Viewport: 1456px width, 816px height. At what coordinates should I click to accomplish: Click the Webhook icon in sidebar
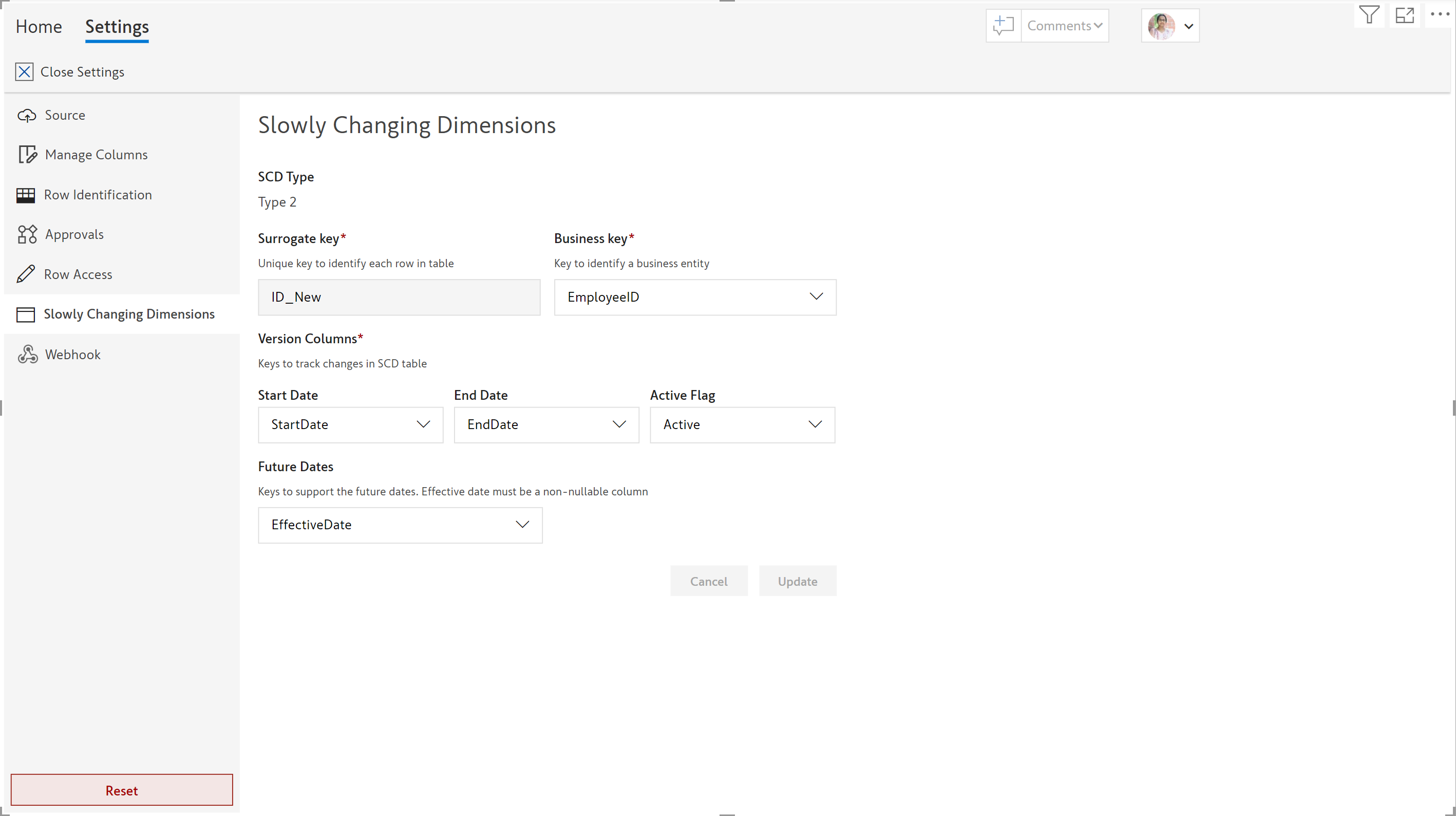[27, 355]
